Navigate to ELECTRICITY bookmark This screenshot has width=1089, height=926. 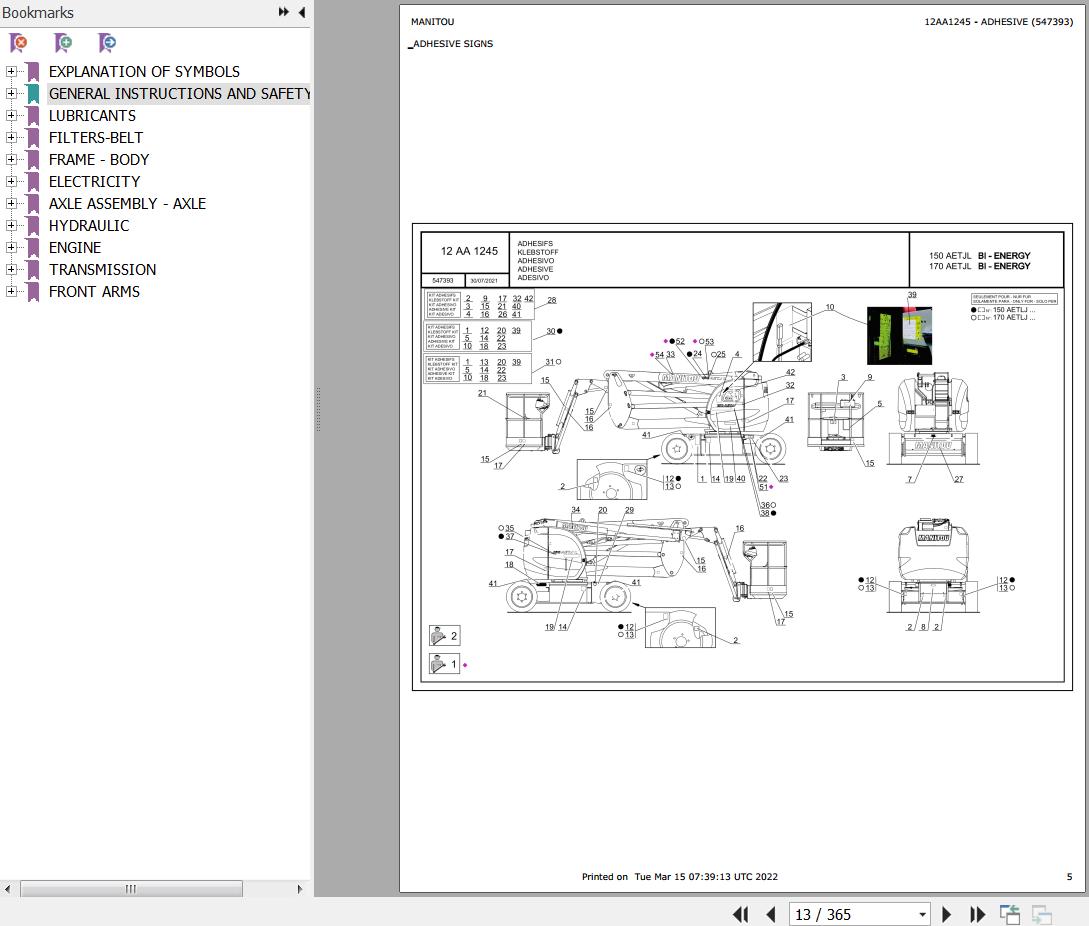click(94, 181)
